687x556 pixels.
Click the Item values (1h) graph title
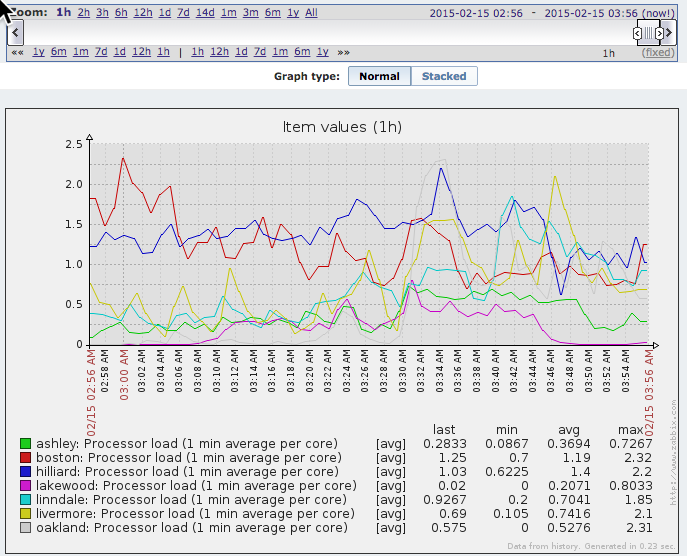[342, 127]
